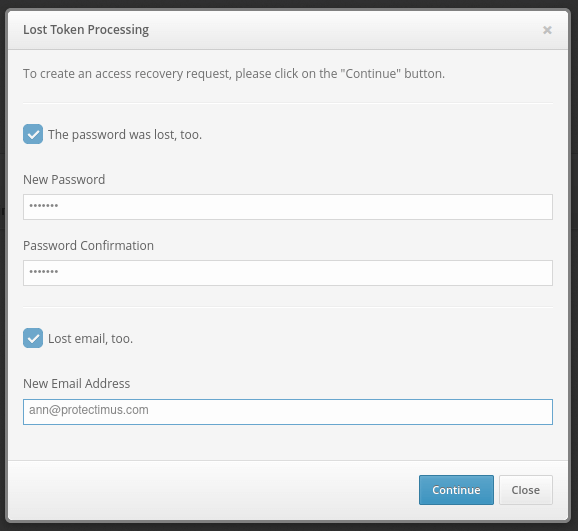Click the "New Password" field label
Screen dimensions: 578x531
[64, 180]
